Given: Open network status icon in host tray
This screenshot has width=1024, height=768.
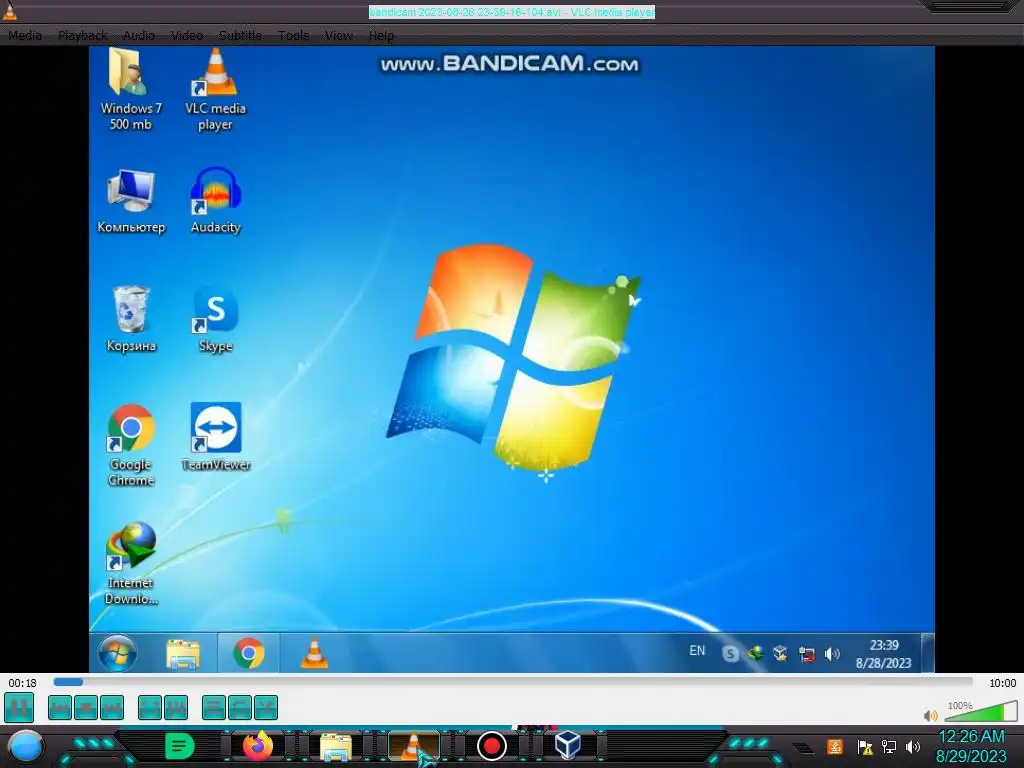Looking at the screenshot, I should click(x=889, y=747).
